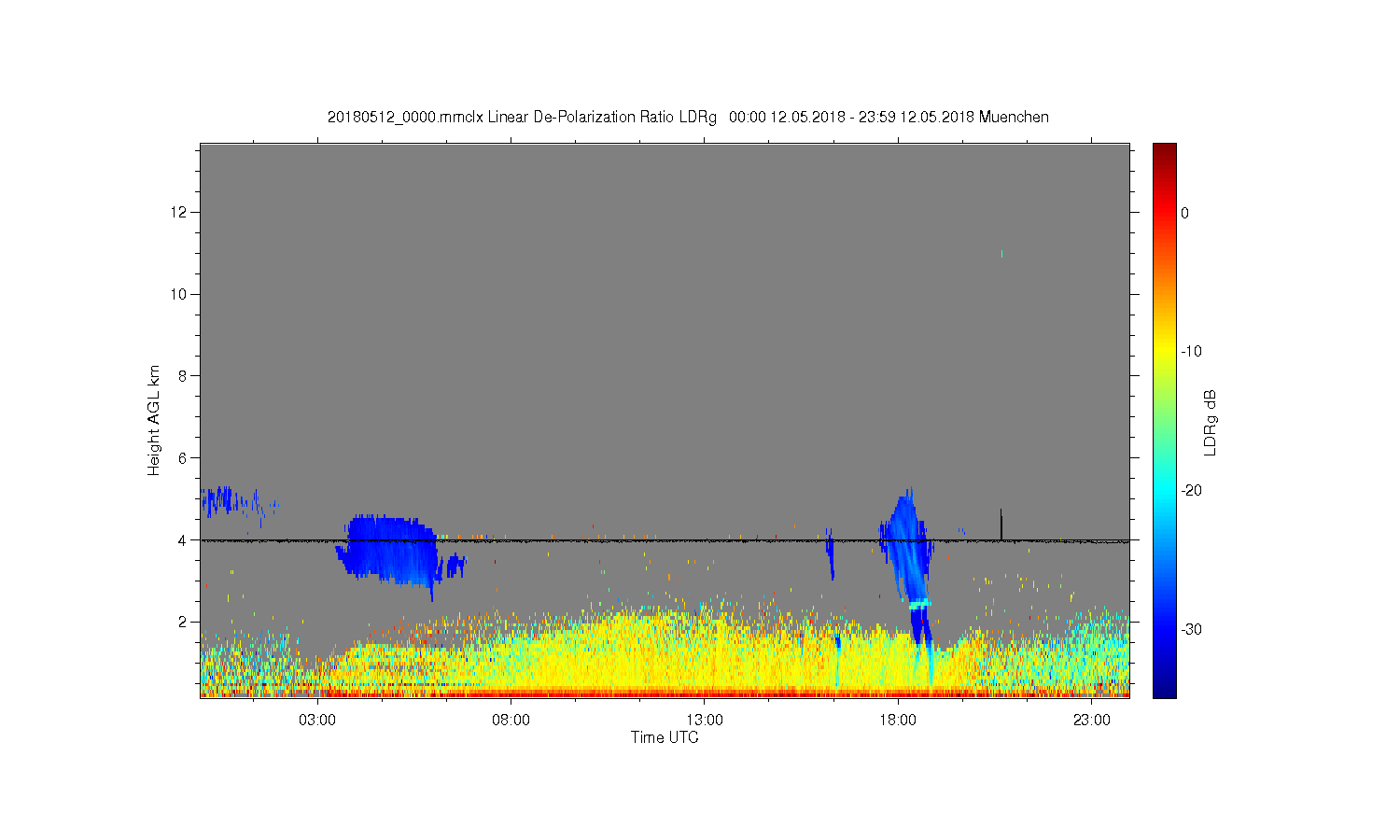The width and height of the screenshot is (1400, 840).
Task: Click the colorbar value -30
Action: tap(1191, 630)
